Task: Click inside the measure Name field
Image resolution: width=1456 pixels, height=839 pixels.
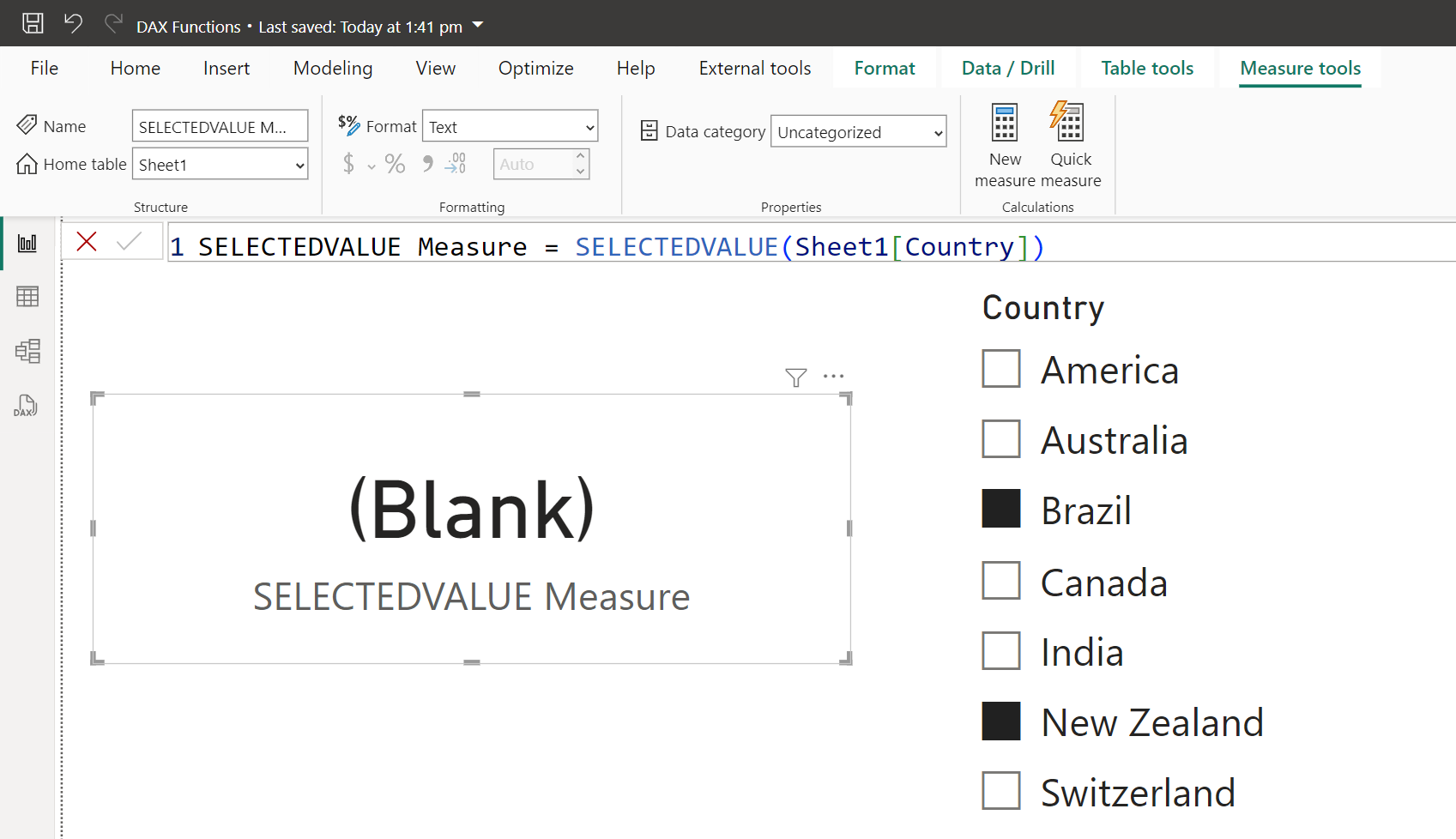Action: [x=219, y=125]
